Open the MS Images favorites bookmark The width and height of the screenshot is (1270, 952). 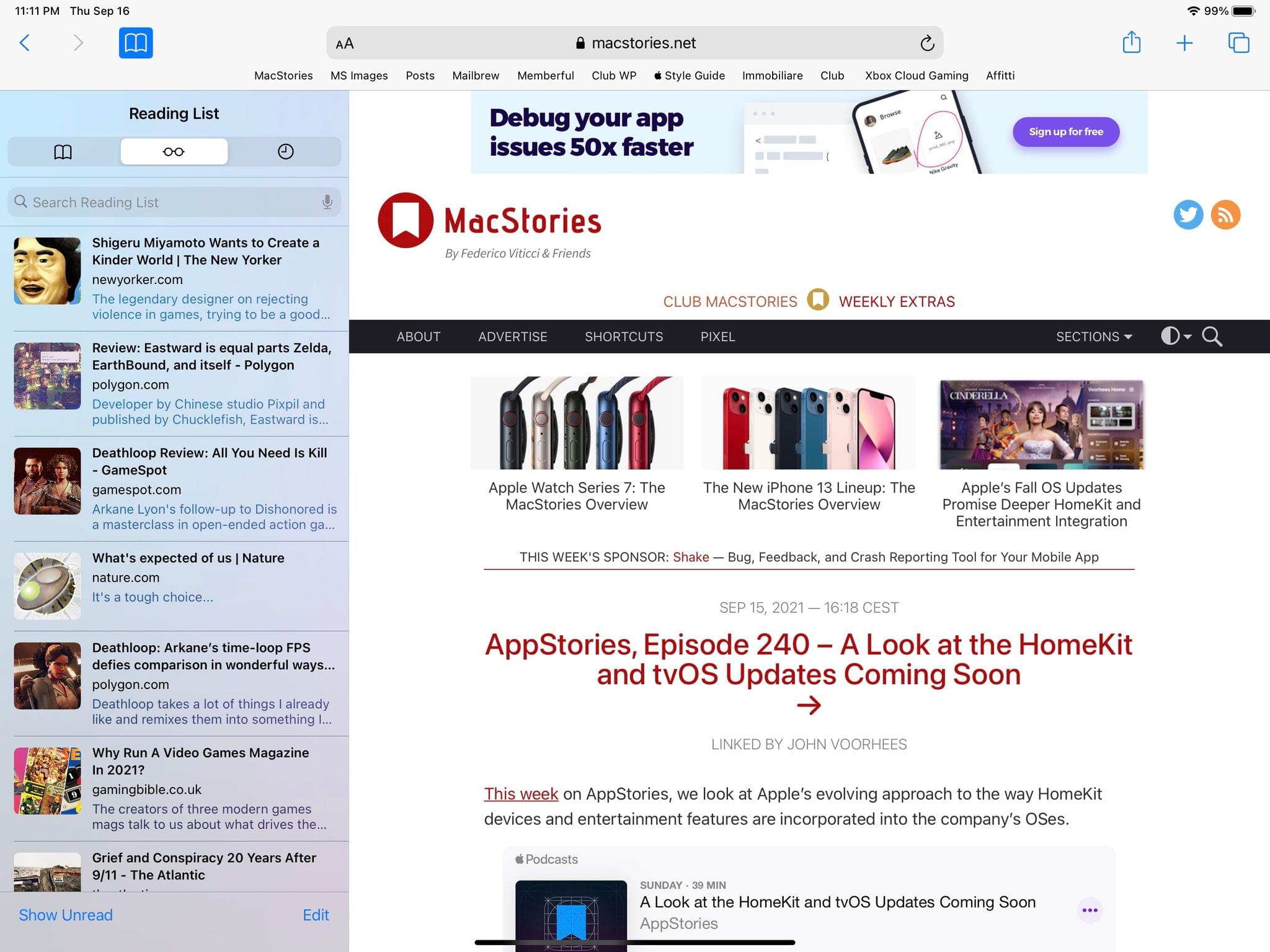[x=359, y=76]
